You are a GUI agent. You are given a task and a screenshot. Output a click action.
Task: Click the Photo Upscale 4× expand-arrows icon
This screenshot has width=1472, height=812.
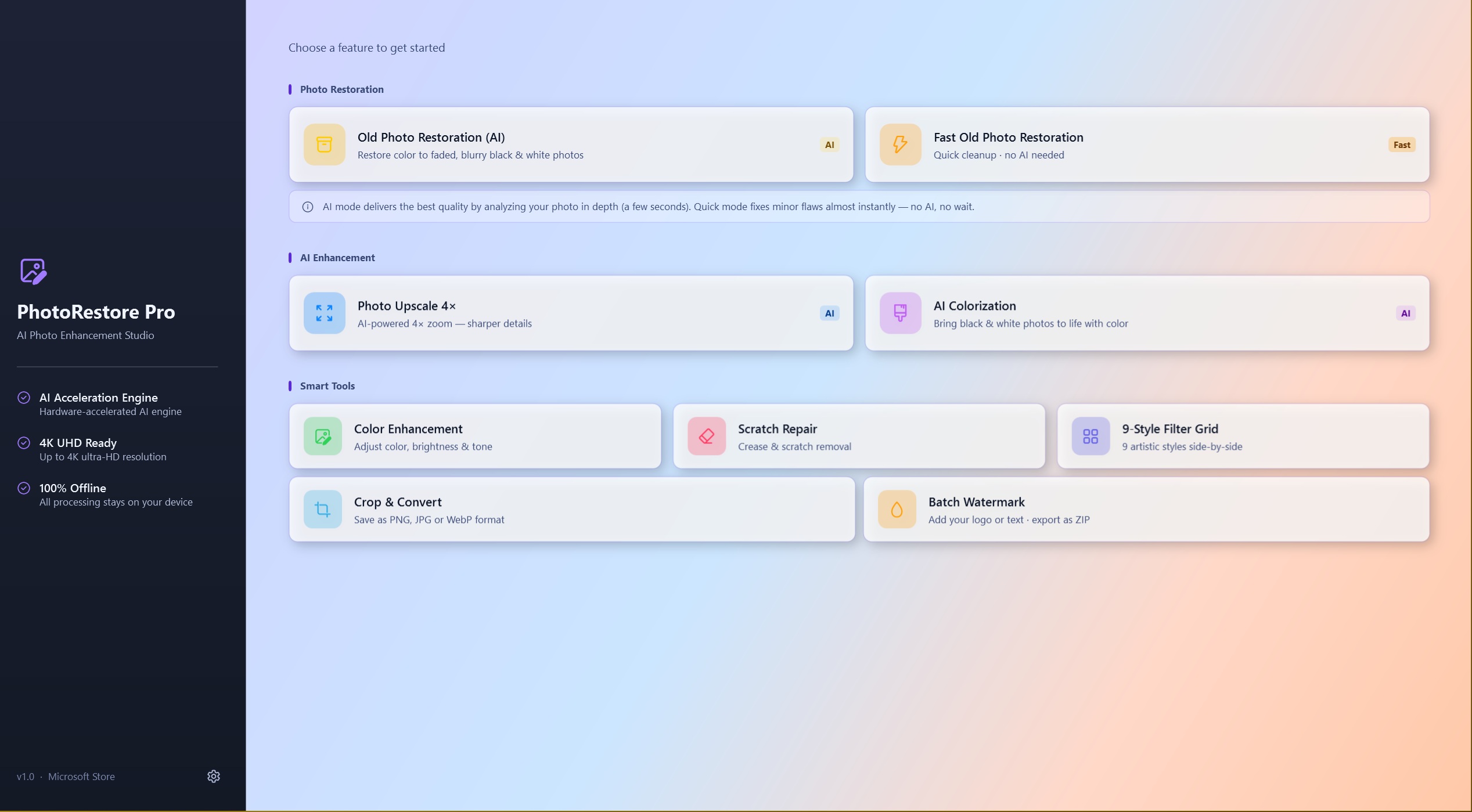[325, 313]
